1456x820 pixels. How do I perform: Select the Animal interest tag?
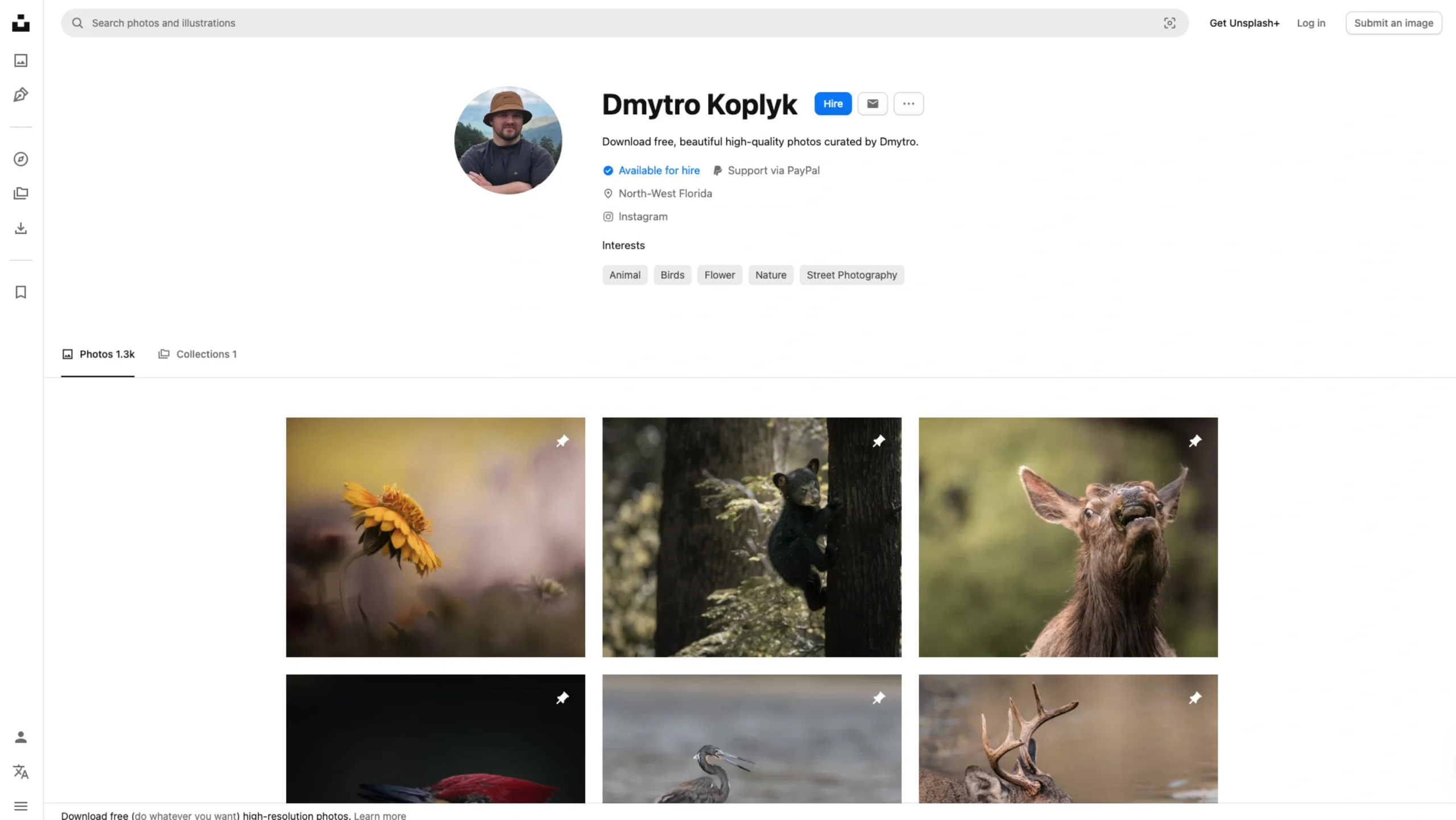click(x=624, y=275)
